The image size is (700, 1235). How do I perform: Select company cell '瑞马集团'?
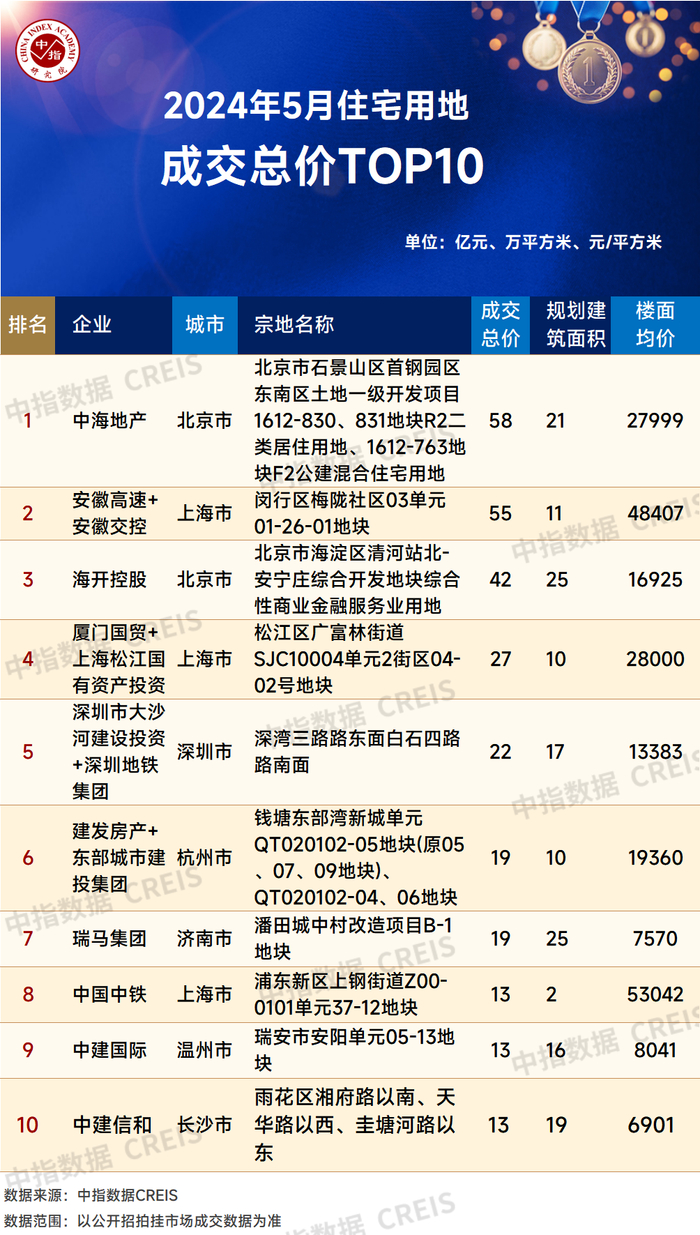tap(110, 938)
